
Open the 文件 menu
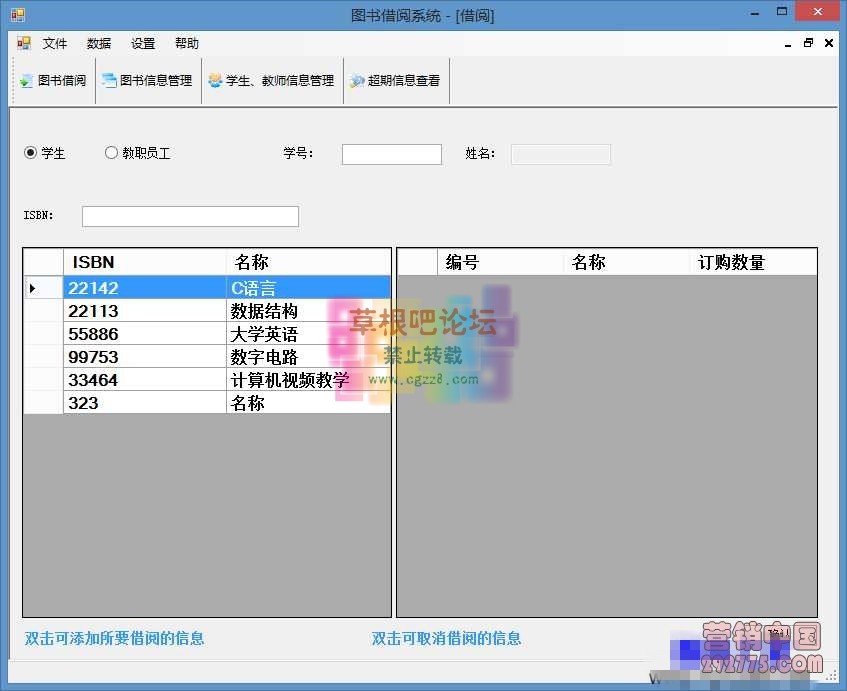(55, 43)
